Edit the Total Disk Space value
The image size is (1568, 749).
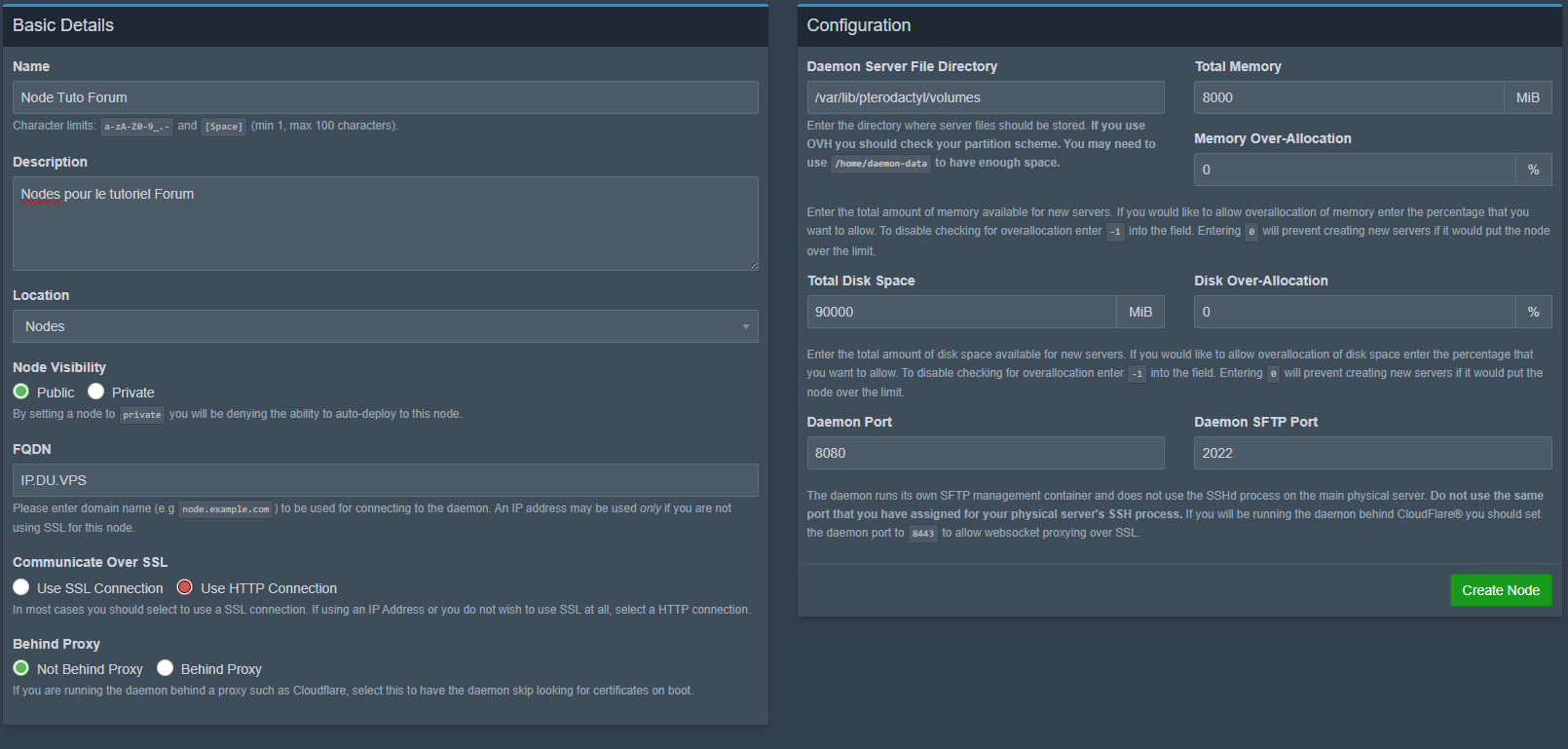(x=961, y=312)
